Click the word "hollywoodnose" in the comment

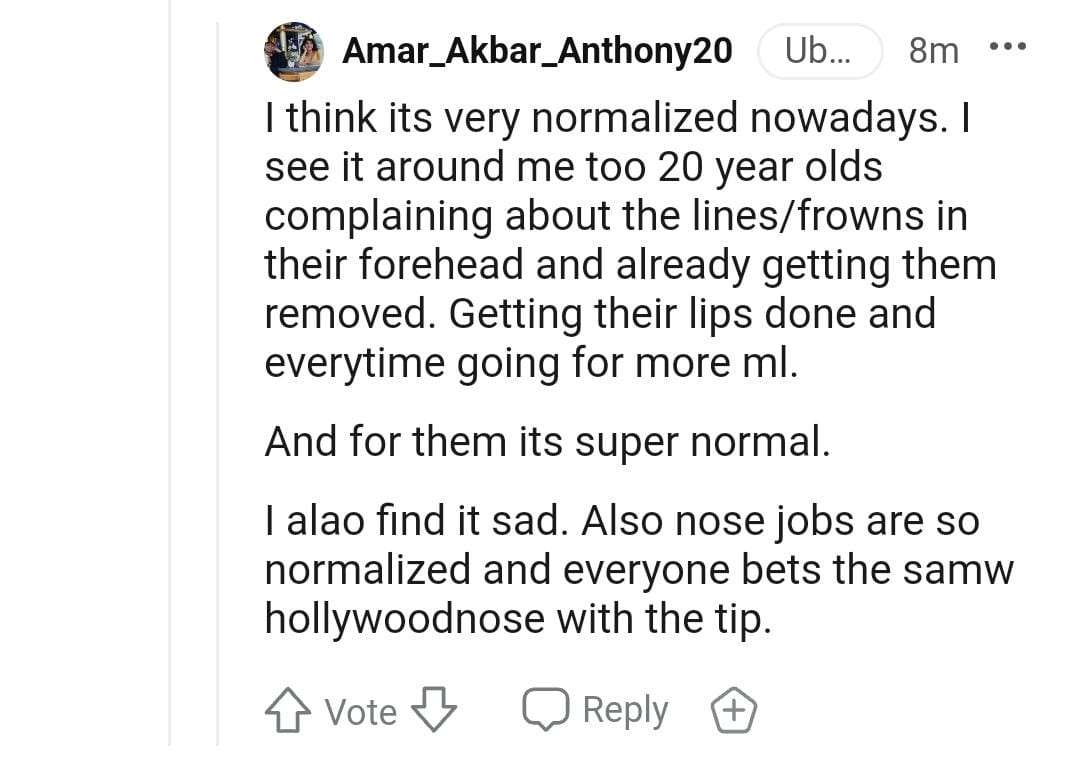pos(404,618)
